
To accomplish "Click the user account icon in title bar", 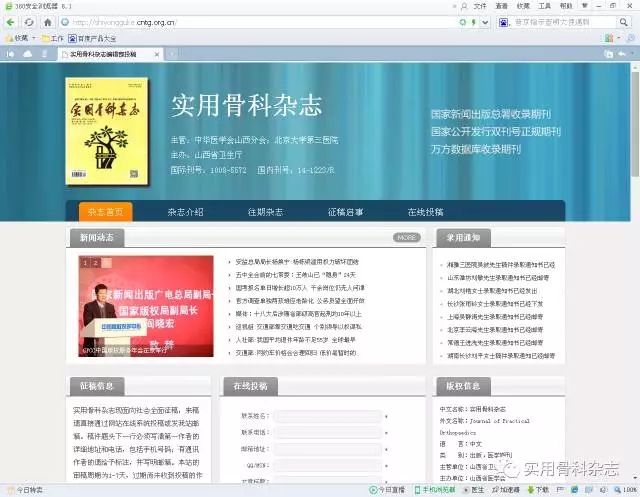I will pos(464,6).
